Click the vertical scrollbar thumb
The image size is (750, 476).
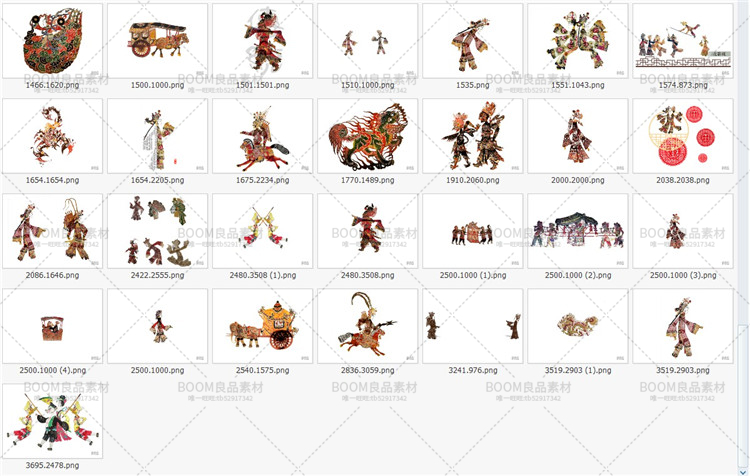click(x=742, y=397)
